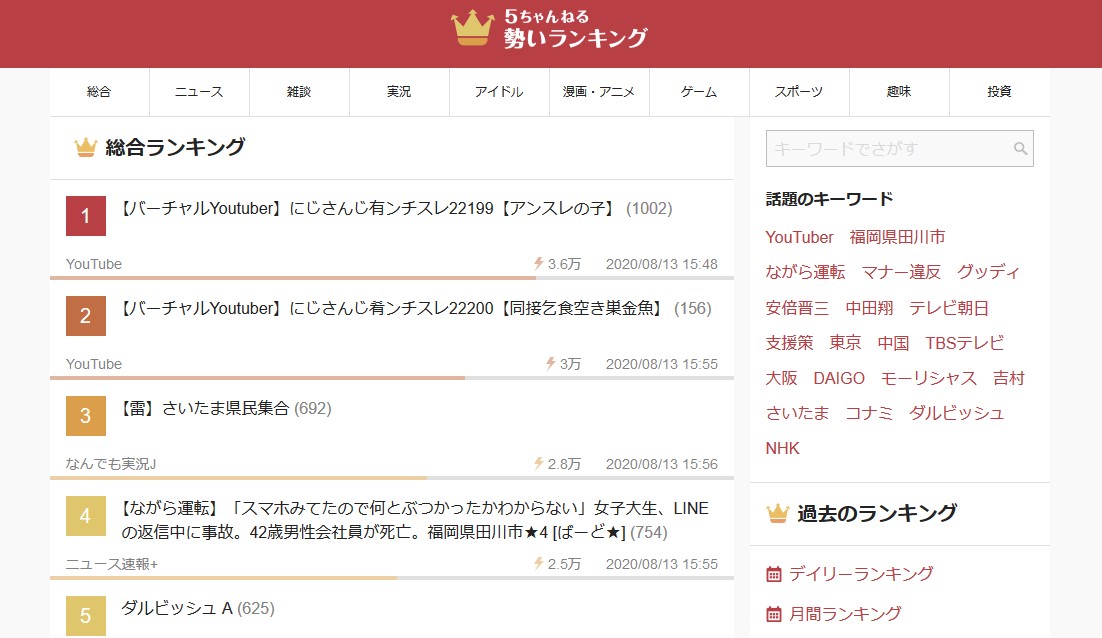Click keyword ながら運転 in sidebar

click(805, 273)
